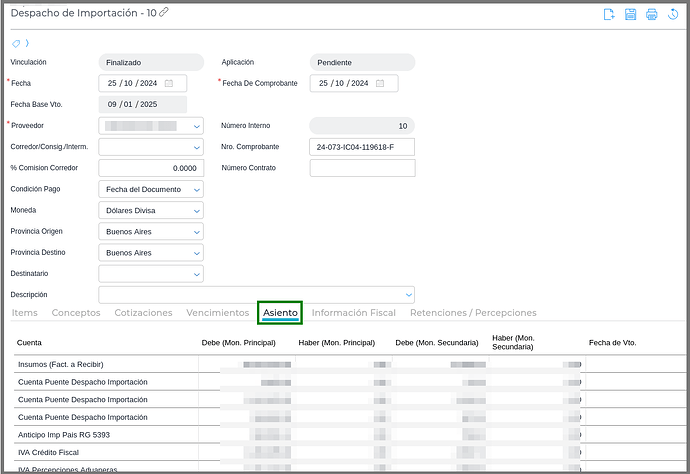Click the attachment paperclip icon beside the title

coord(164,12)
